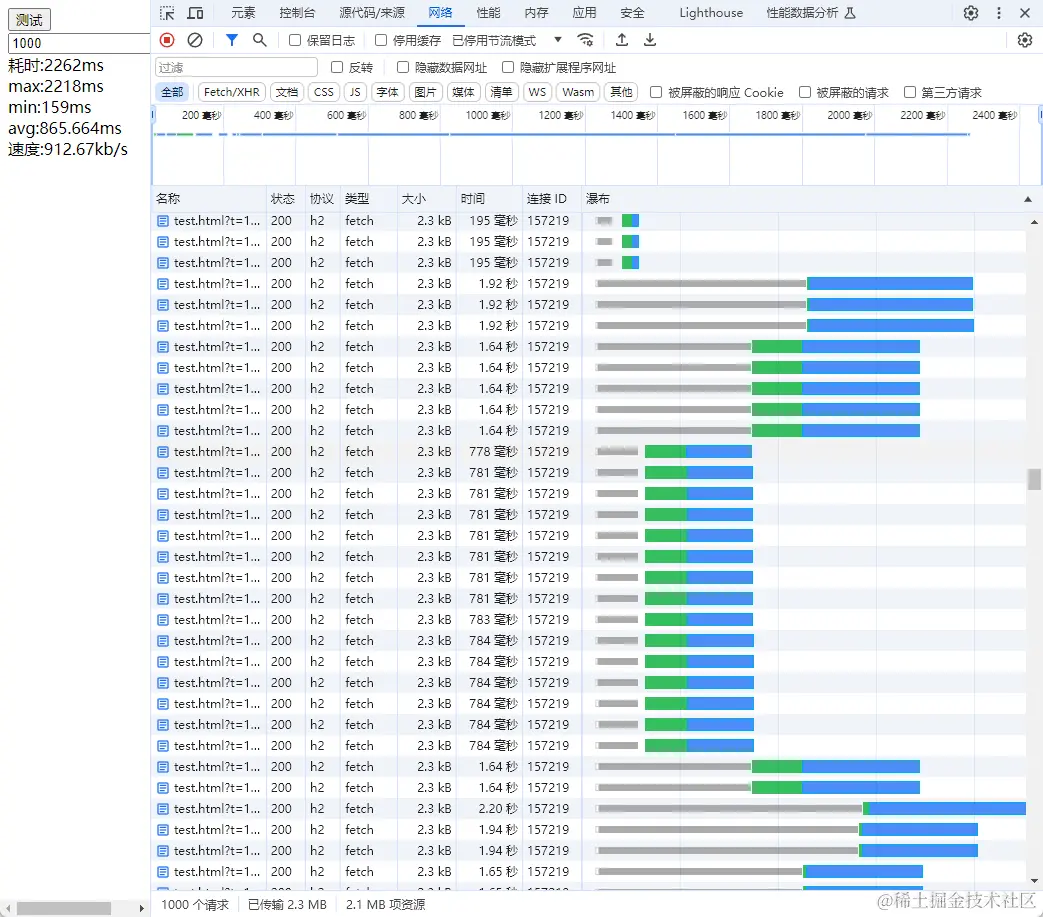Tick 隐藏扩展程序网址 checkbox
This screenshot has height=917, width=1043.
click(x=508, y=67)
